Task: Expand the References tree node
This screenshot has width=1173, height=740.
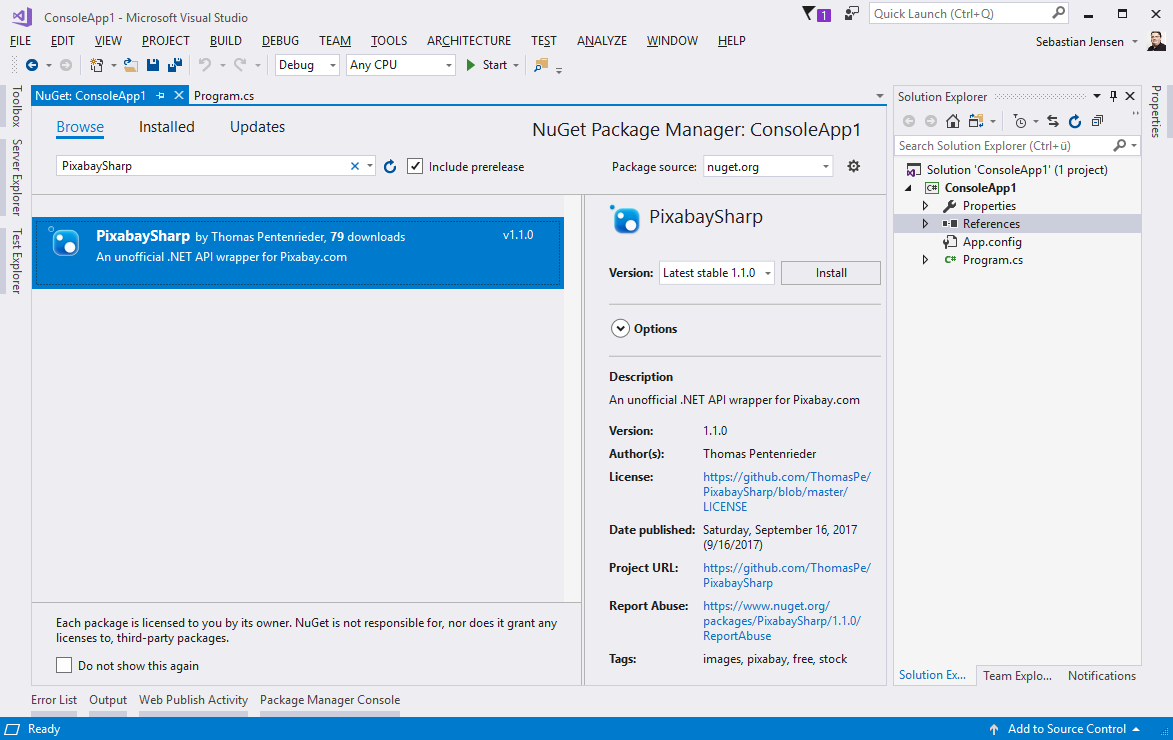Action: pos(925,224)
